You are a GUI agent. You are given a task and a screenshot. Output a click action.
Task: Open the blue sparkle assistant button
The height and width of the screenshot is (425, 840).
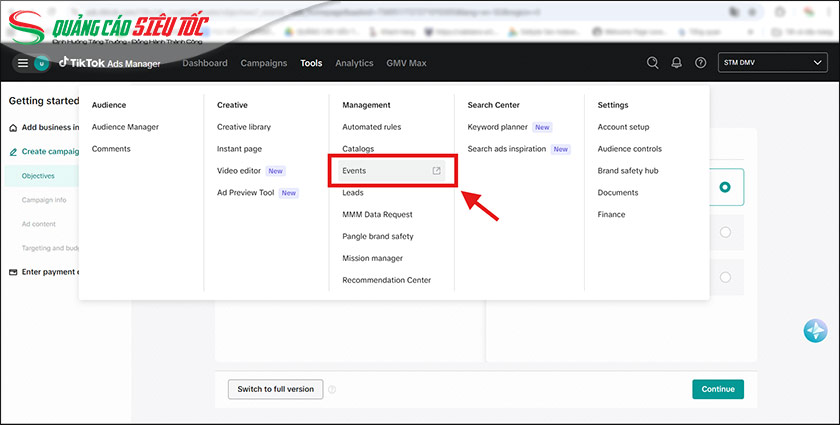pos(815,331)
